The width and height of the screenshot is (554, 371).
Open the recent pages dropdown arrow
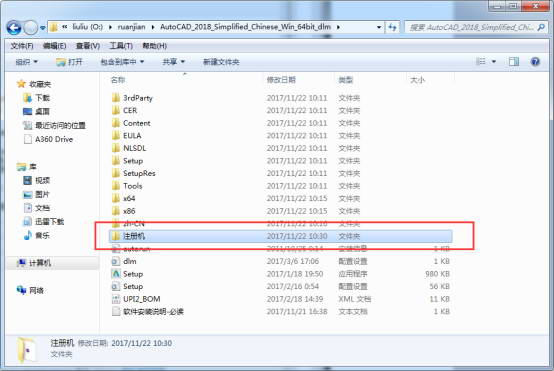[42, 28]
